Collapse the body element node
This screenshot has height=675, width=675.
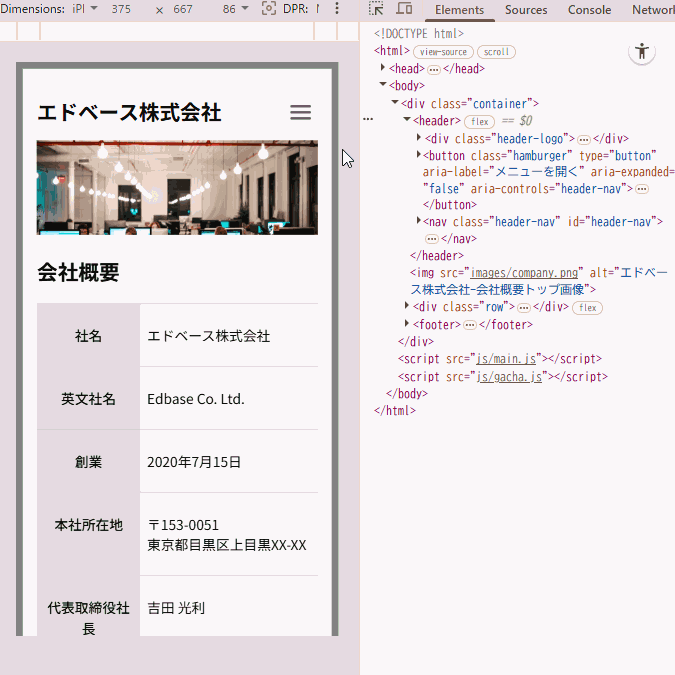coord(383,84)
